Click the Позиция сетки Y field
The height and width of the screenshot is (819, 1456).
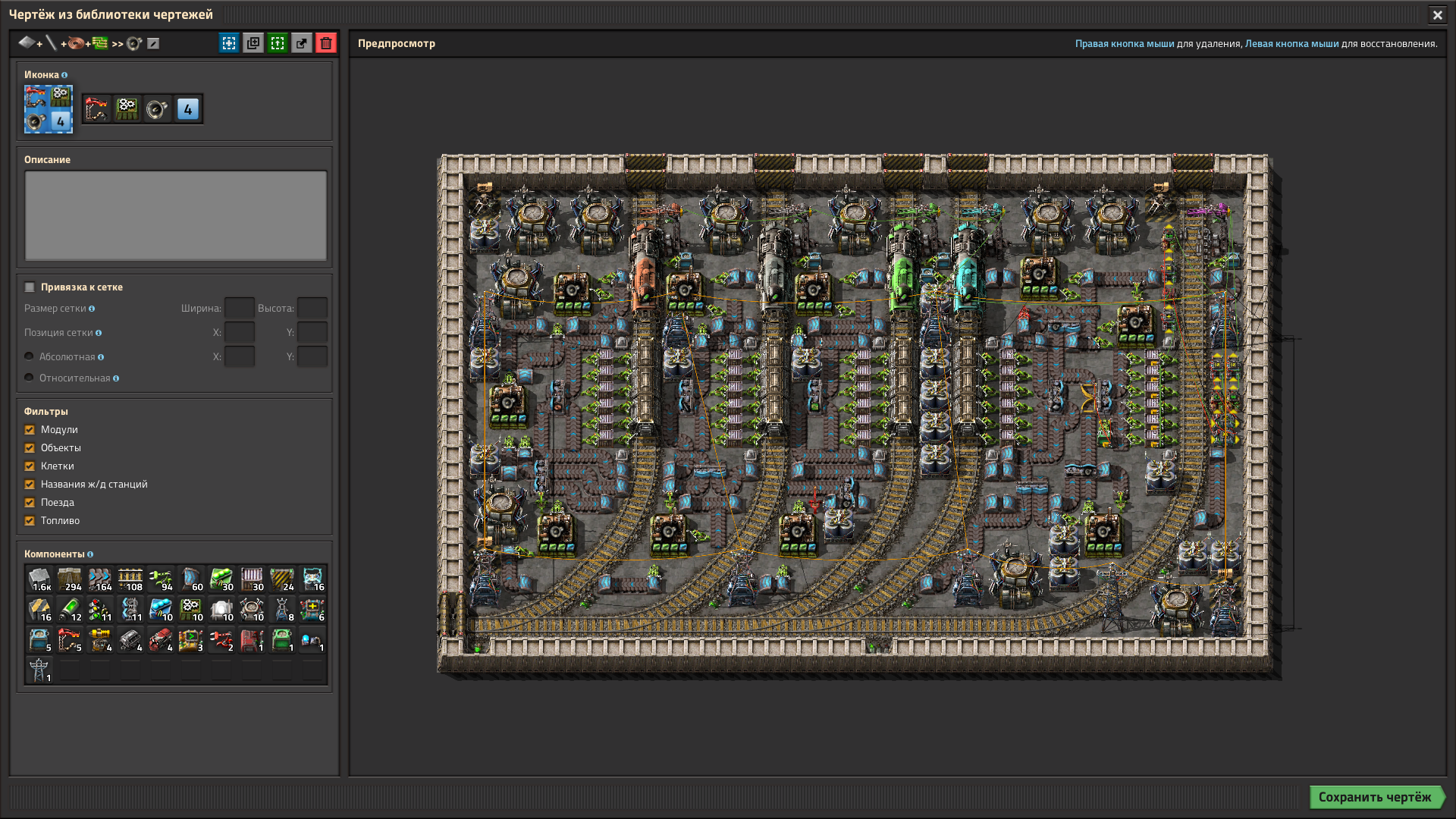(312, 332)
